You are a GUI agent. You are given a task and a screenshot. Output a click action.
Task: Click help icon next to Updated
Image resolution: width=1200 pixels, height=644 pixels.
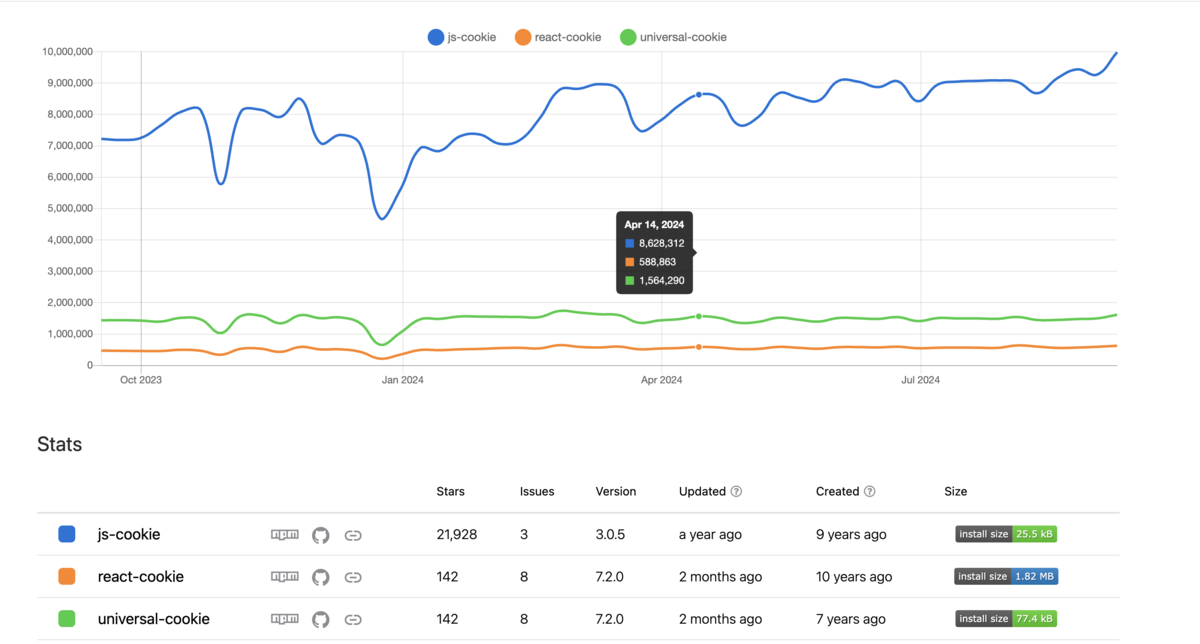(737, 492)
